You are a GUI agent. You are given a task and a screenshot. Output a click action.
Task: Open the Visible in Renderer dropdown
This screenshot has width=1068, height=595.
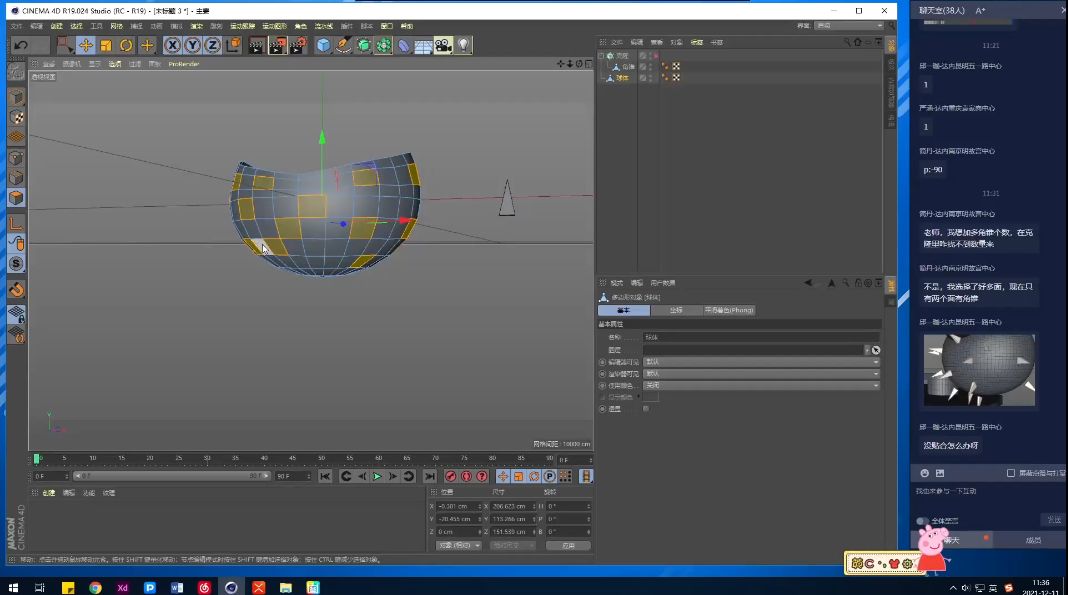point(761,373)
